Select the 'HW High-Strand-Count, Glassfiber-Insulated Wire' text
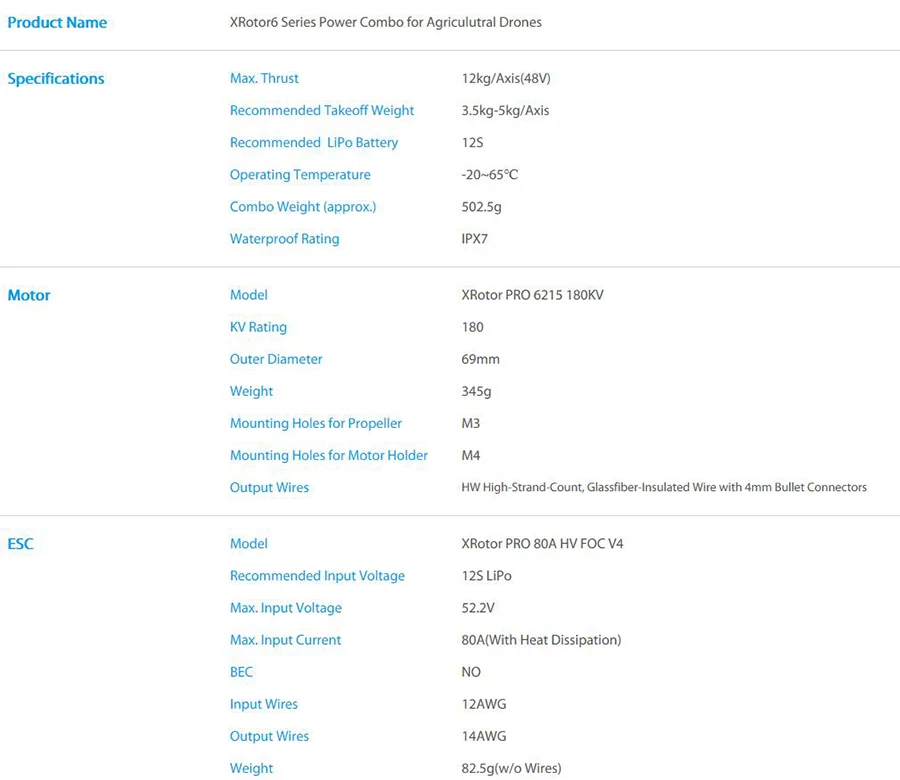This screenshot has width=900, height=780. (x=589, y=487)
